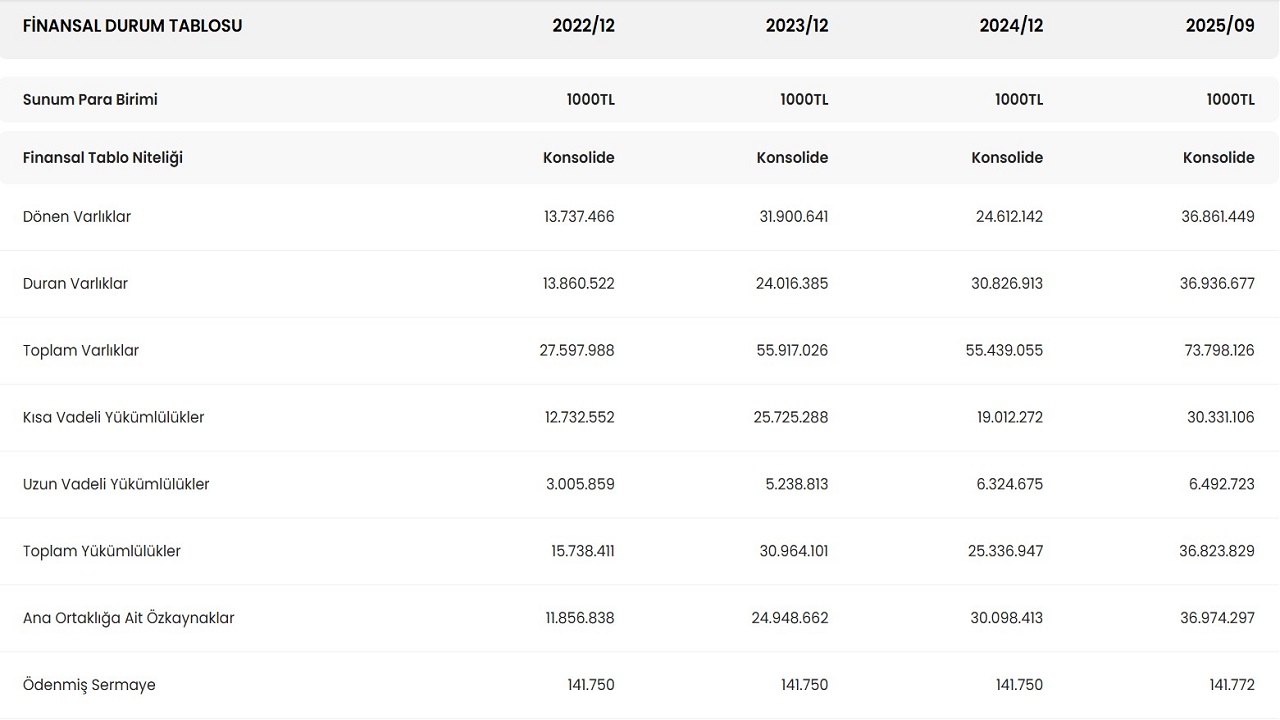This screenshot has height=720, width=1280.
Task: Select the 2022/12 Dönen Varlıklar value 13.737.466
Action: pyautogui.click(x=579, y=217)
